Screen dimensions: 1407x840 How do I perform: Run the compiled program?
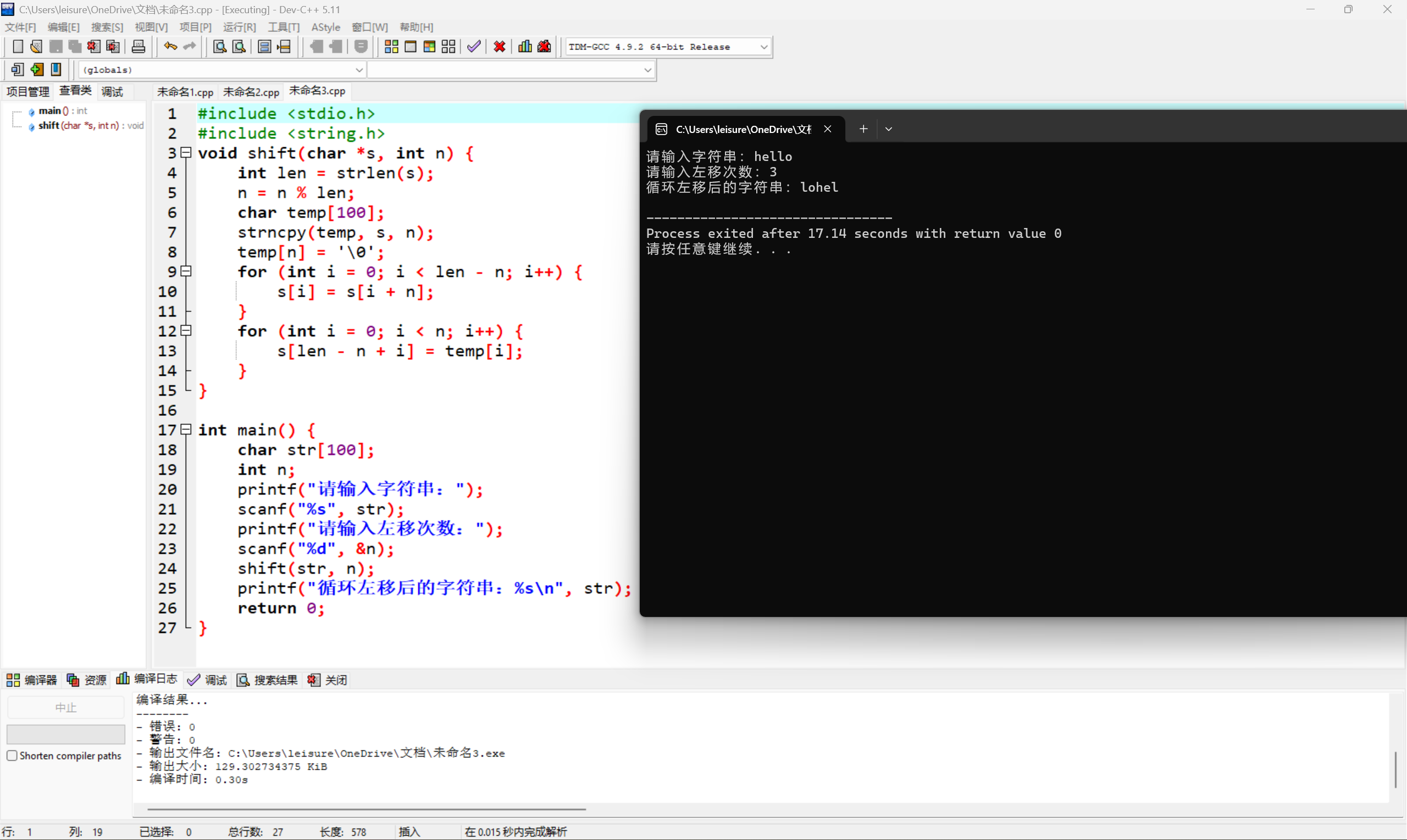pos(411,46)
